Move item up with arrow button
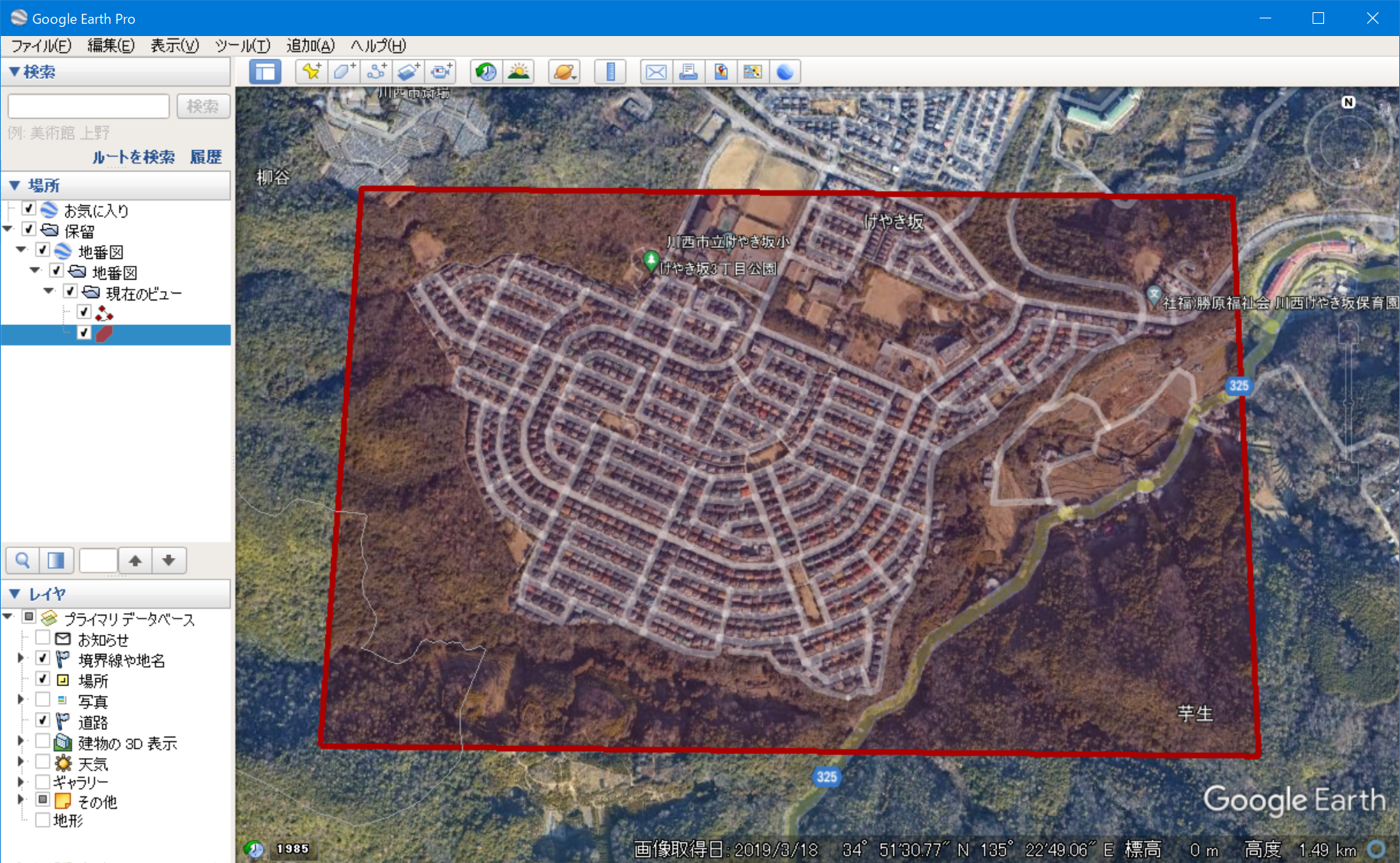Viewport: 1400px width, 863px height. (x=135, y=560)
